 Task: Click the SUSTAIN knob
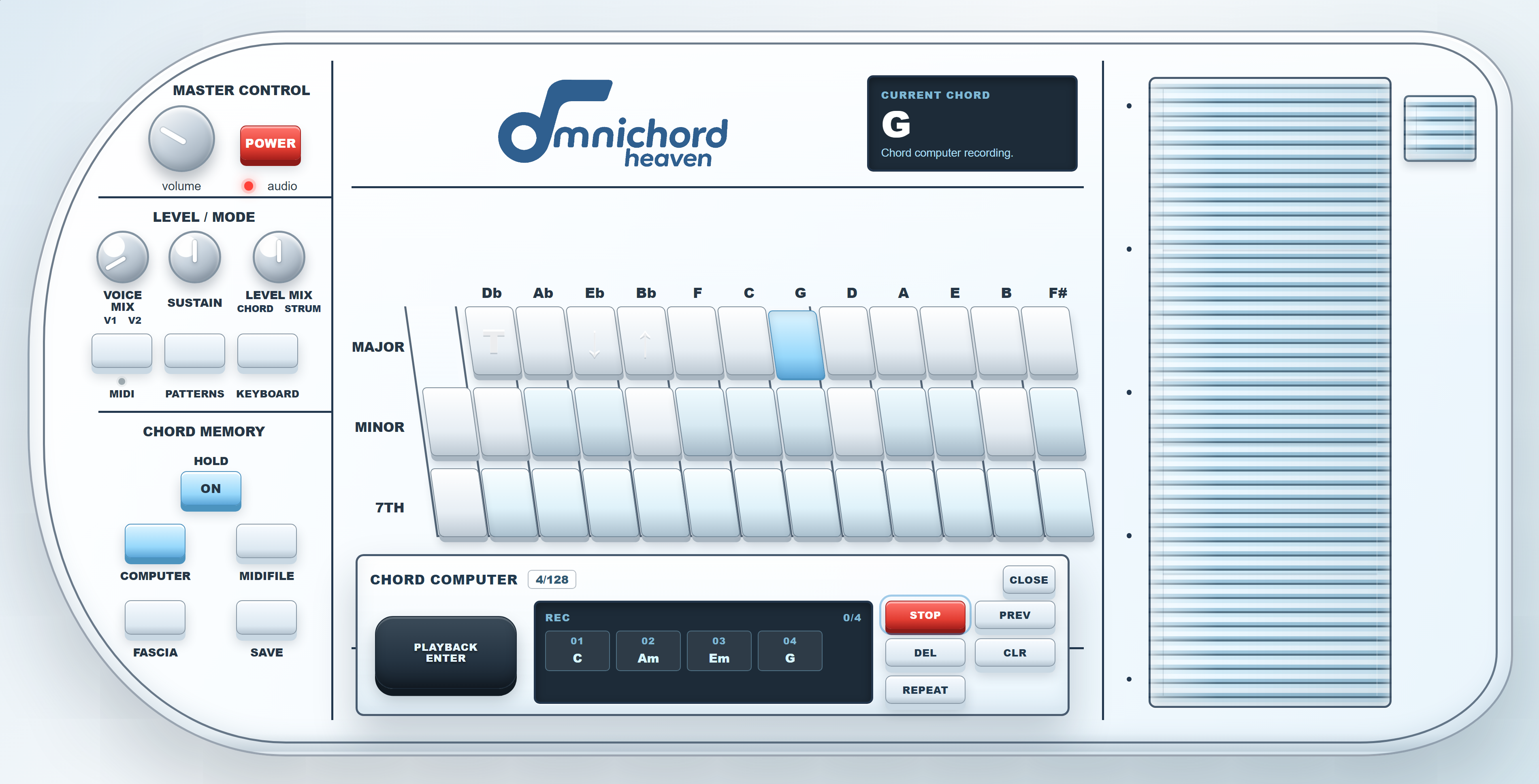195,257
